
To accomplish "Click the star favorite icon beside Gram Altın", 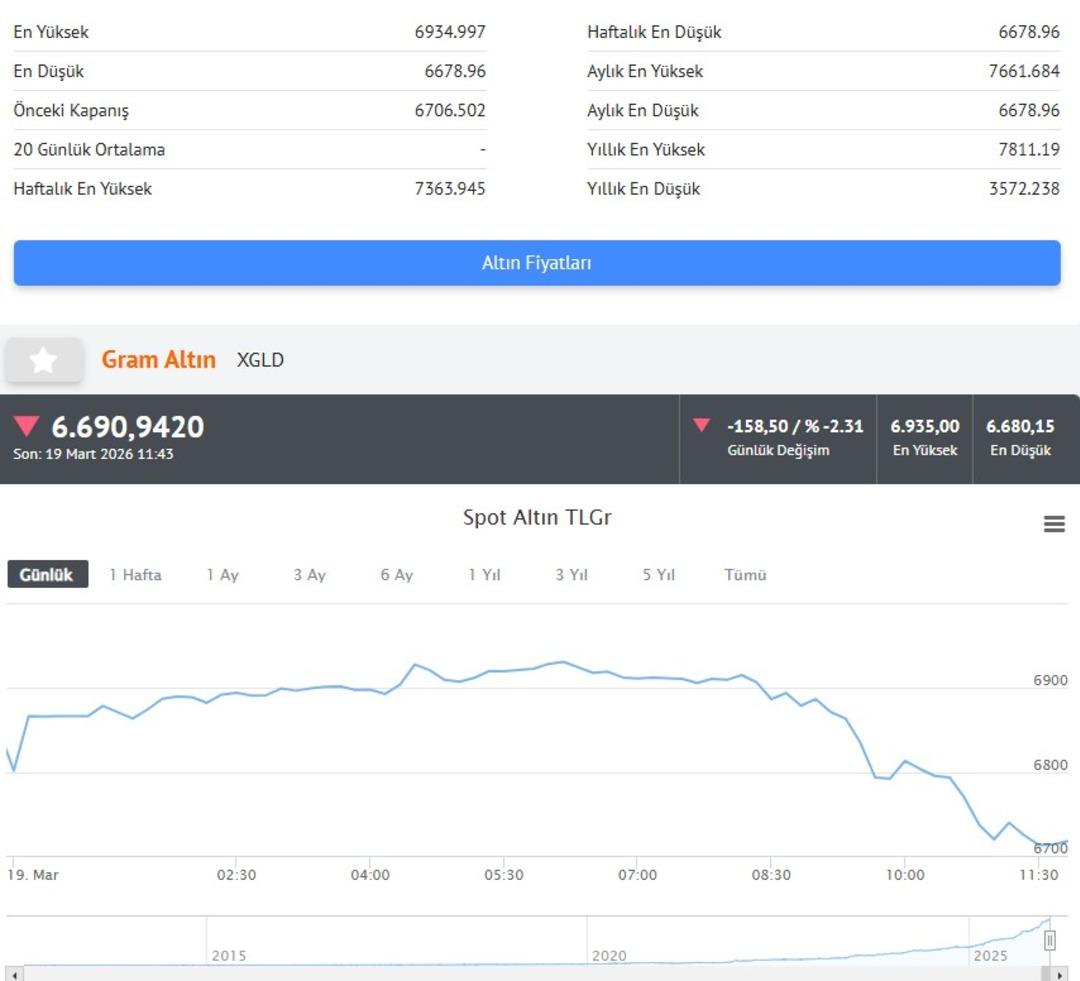I will (43, 360).
